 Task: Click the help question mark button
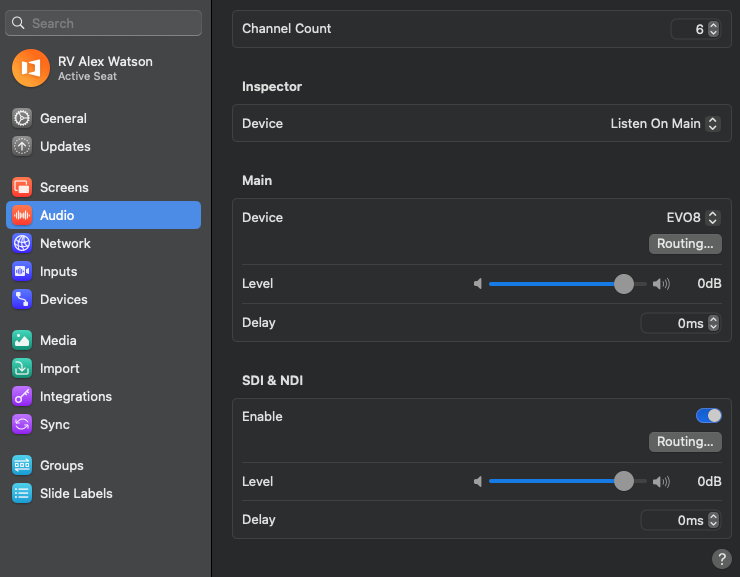point(721,559)
